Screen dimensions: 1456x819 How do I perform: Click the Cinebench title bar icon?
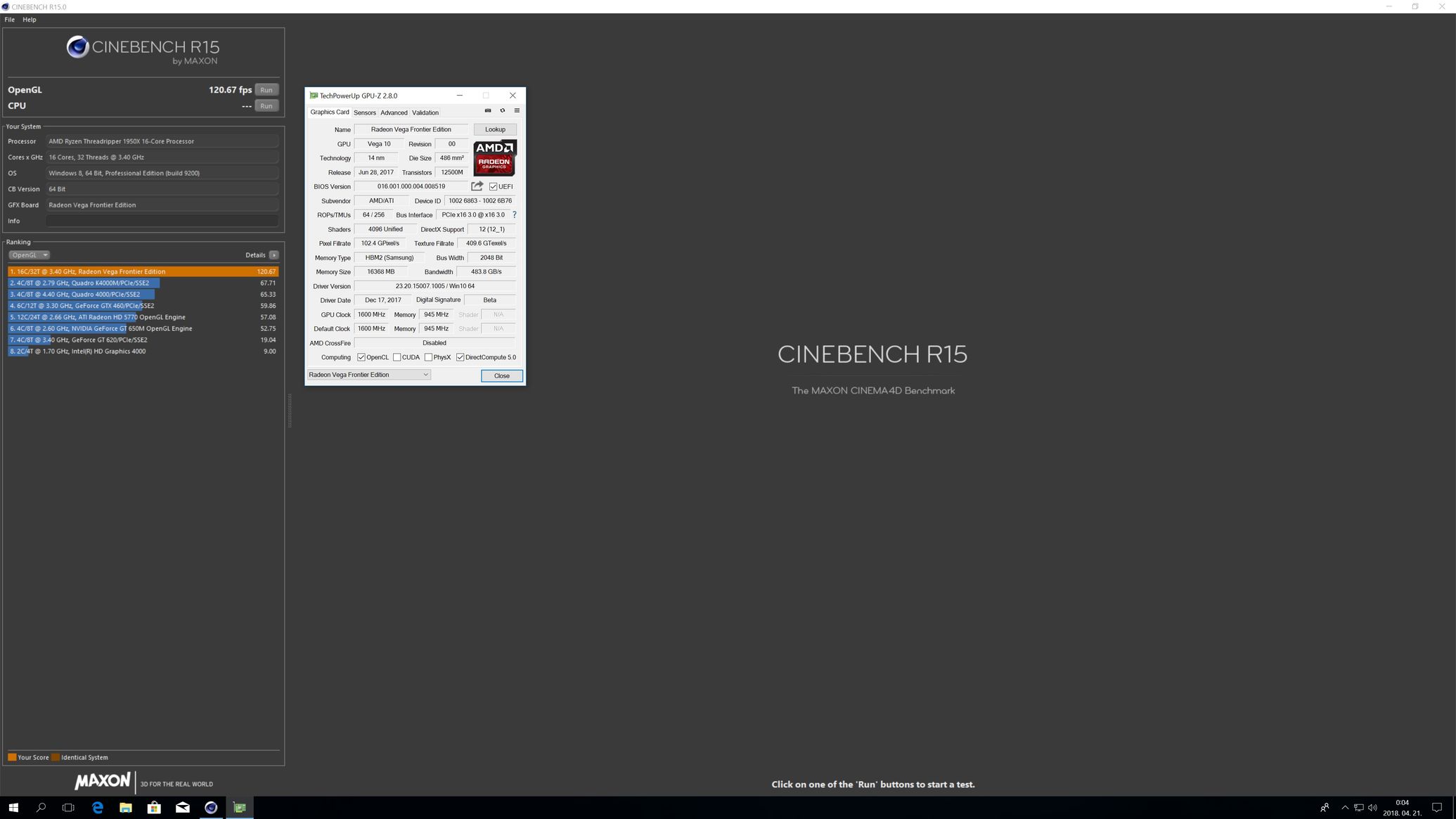(x=6, y=6)
